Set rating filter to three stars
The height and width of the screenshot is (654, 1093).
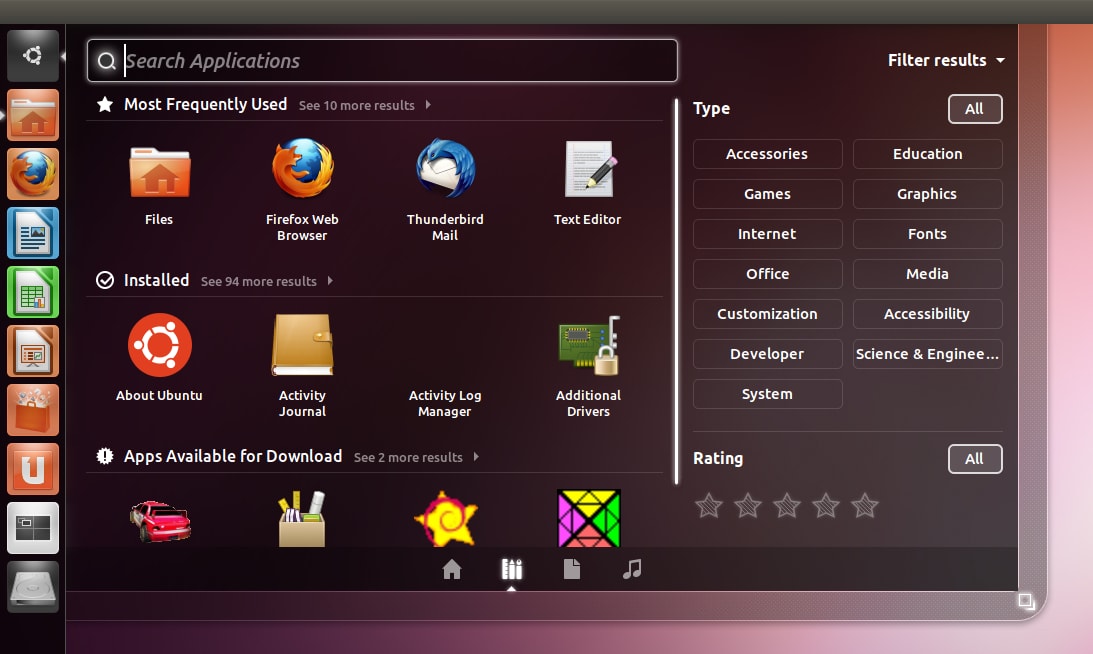coord(787,505)
